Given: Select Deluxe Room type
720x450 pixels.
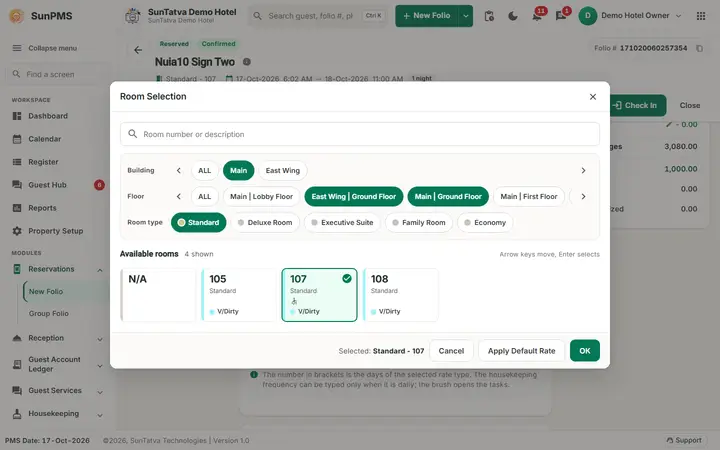Looking at the screenshot, I should point(265,223).
